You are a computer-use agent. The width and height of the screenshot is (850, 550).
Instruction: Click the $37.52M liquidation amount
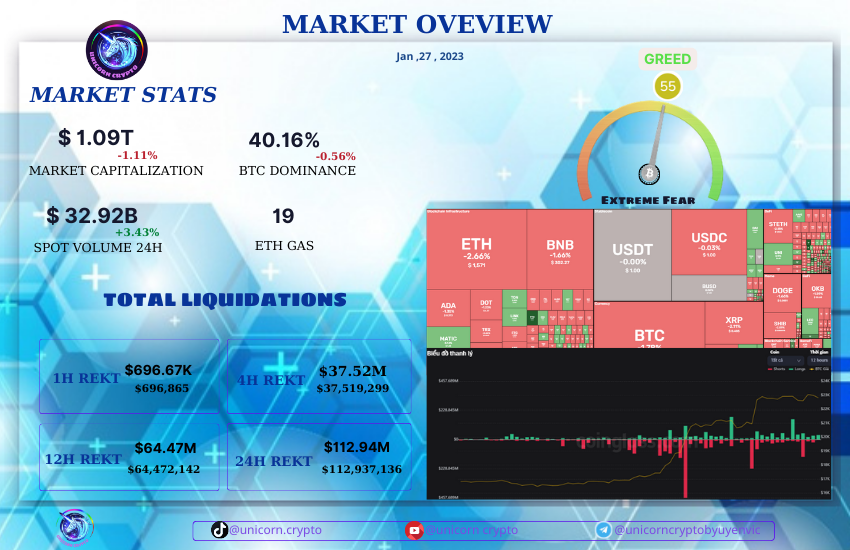pyautogui.click(x=353, y=371)
